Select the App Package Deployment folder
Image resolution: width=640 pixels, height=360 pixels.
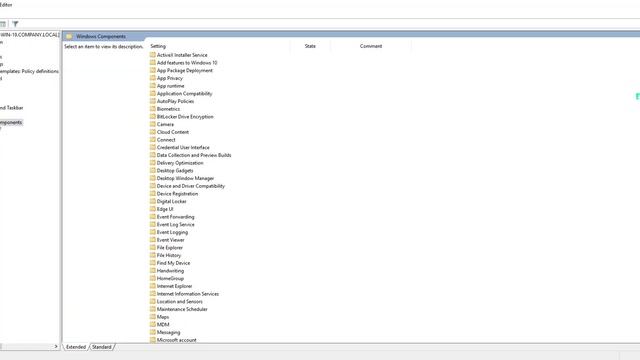point(181,71)
